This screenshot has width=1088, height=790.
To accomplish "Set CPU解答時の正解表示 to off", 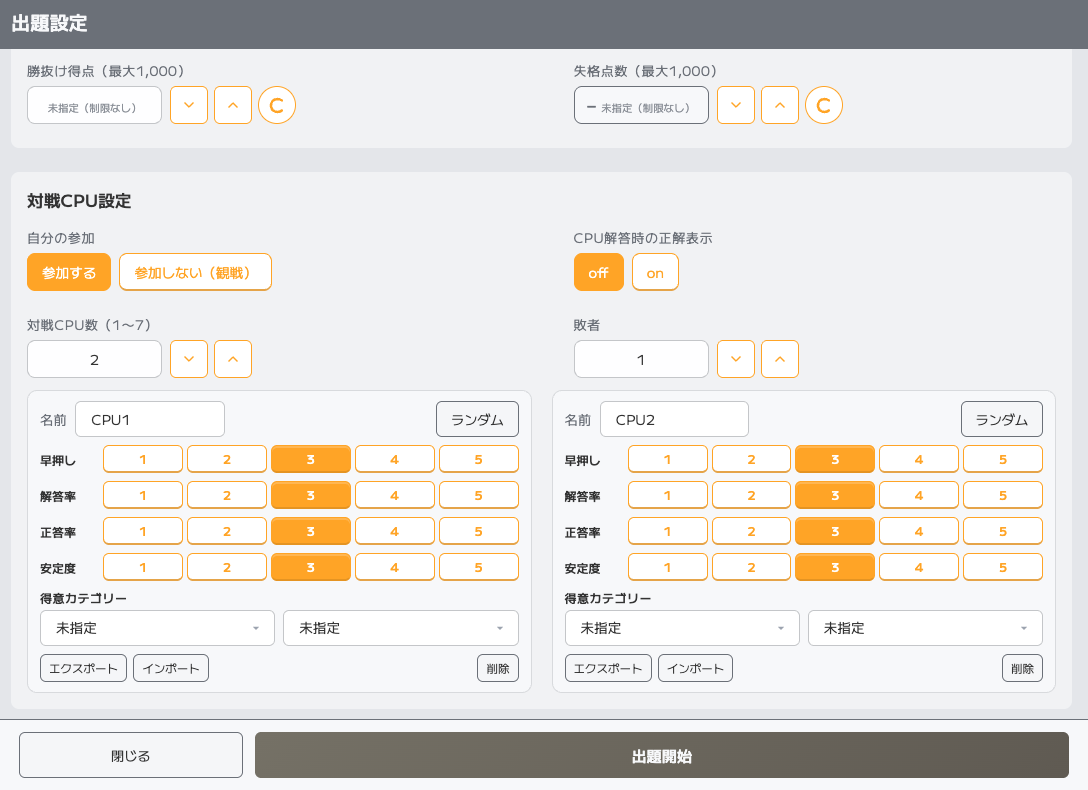I will (x=598, y=273).
